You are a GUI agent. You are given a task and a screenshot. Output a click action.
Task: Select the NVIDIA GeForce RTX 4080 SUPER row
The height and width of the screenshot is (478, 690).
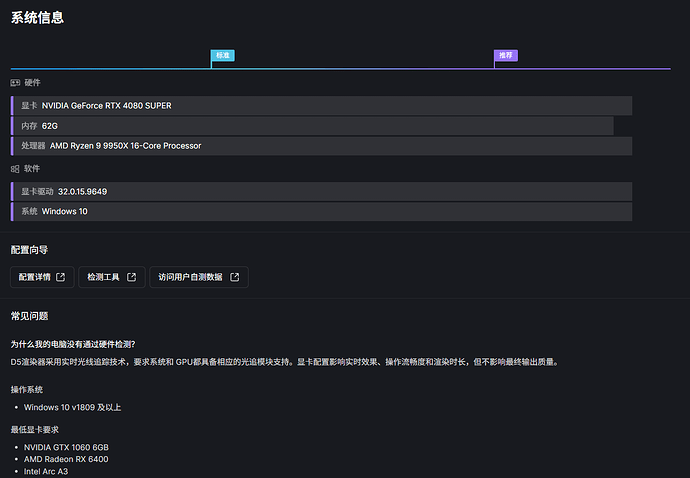coord(321,106)
